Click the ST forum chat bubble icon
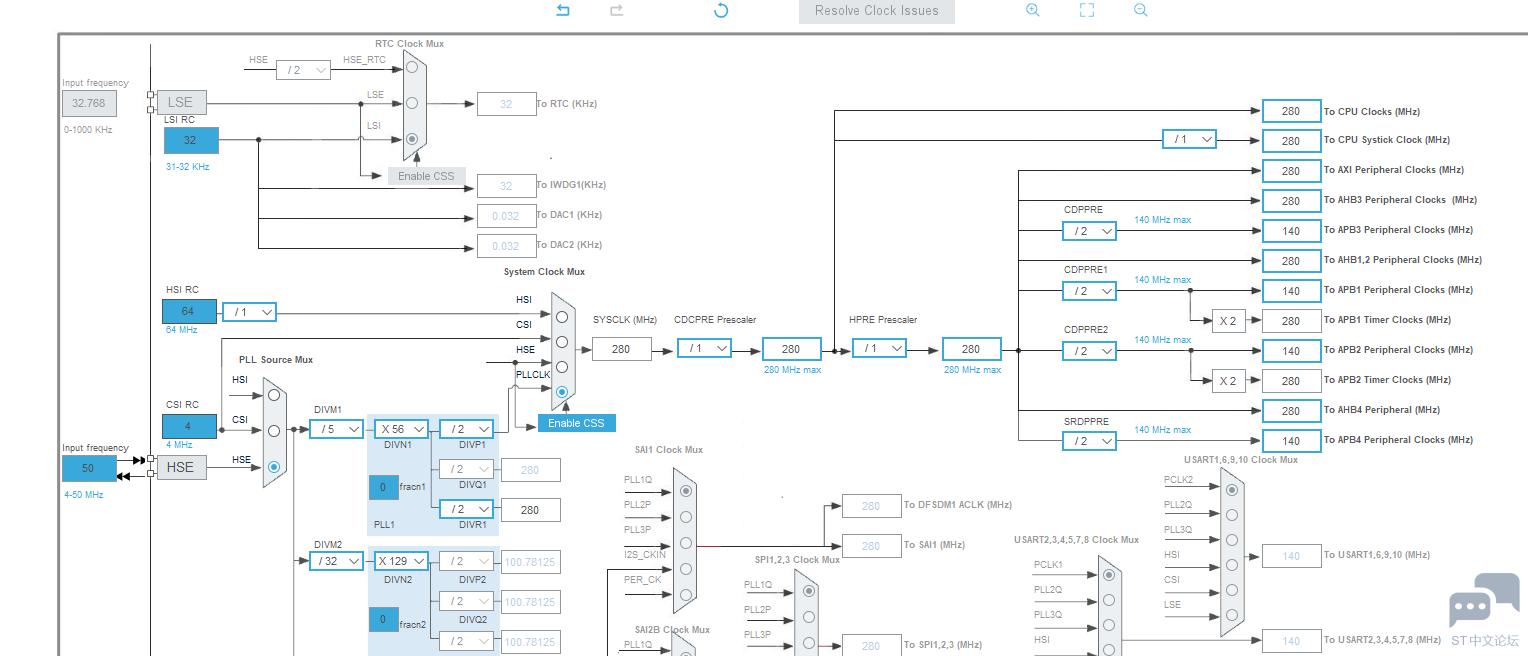The image size is (1528, 656). tap(1483, 600)
